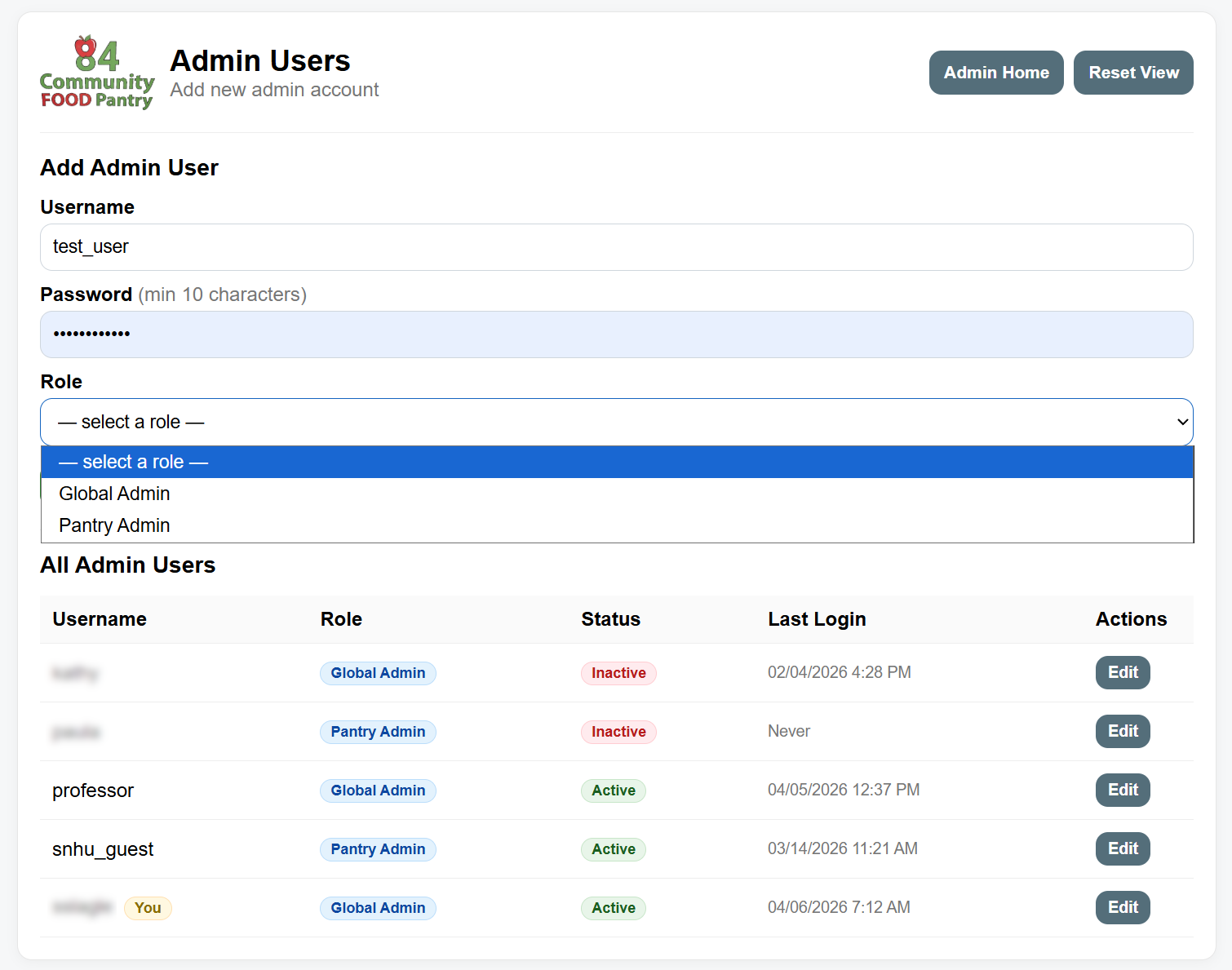Click the Role column header
The height and width of the screenshot is (970, 1232).
coord(341,619)
